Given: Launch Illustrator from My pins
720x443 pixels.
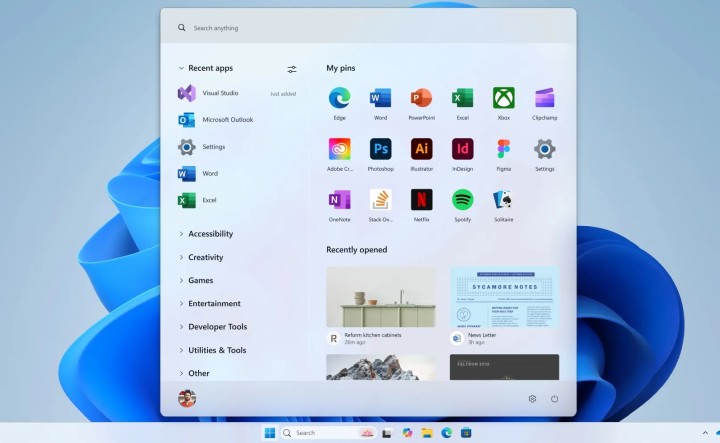Looking at the screenshot, I should point(421,149).
